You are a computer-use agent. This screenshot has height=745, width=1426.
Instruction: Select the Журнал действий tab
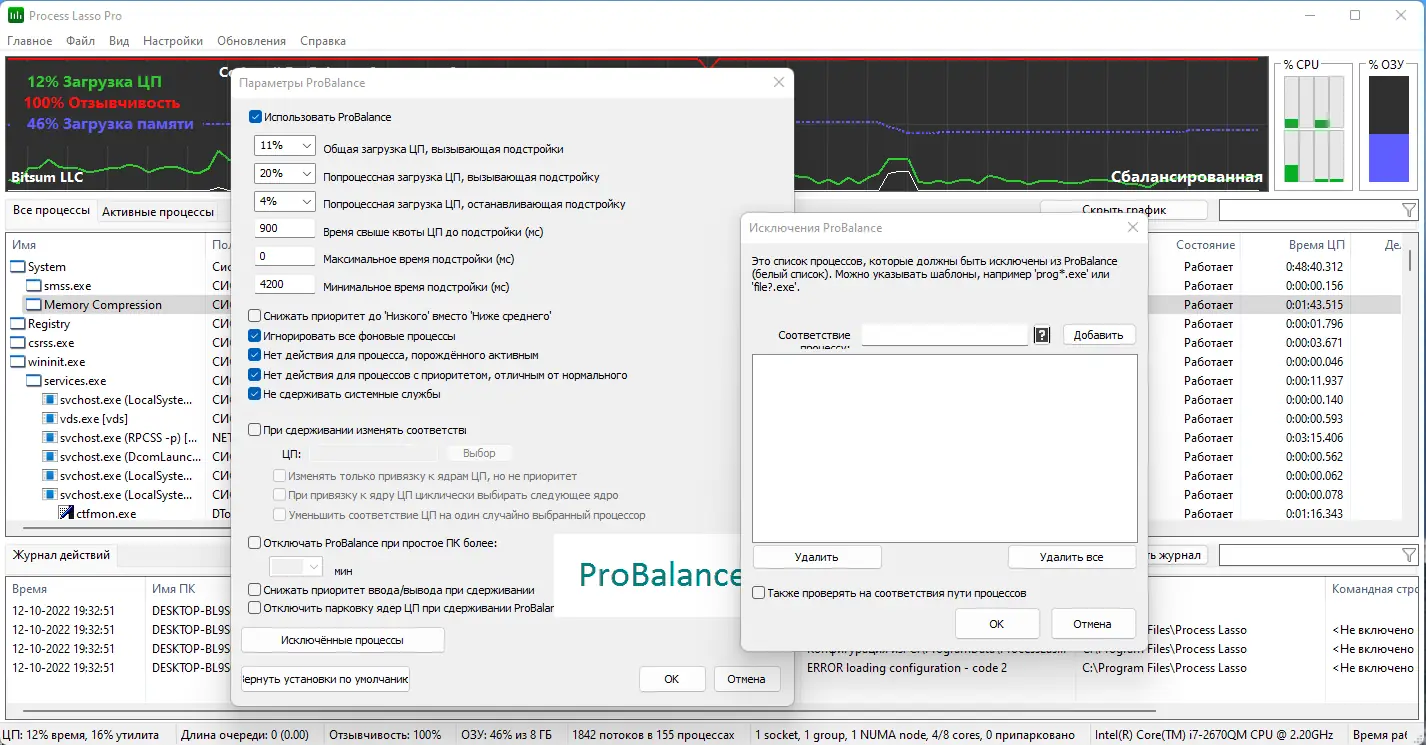[60, 556]
